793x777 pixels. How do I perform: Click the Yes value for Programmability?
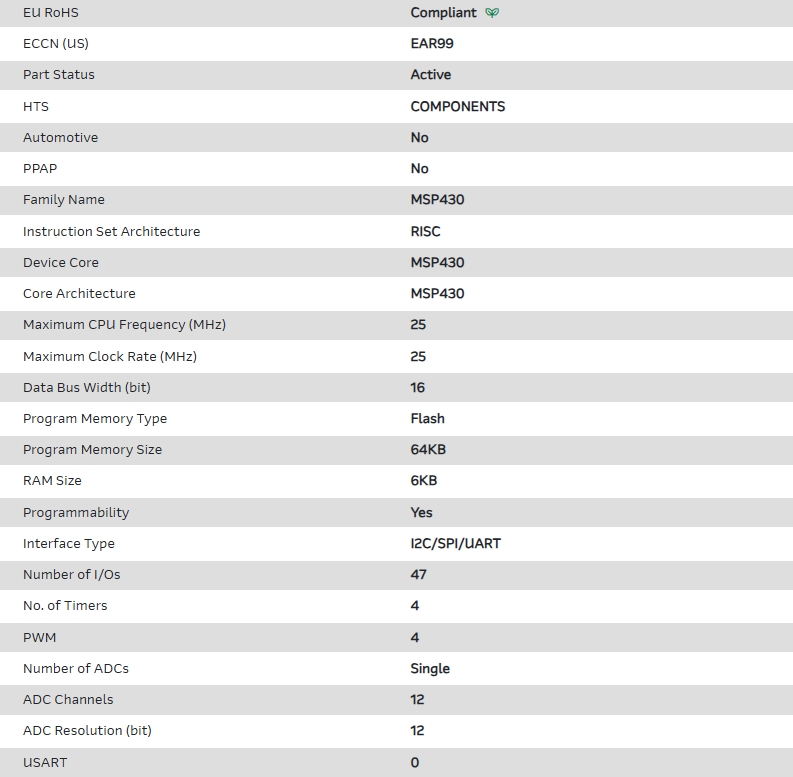tap(421, 513)
